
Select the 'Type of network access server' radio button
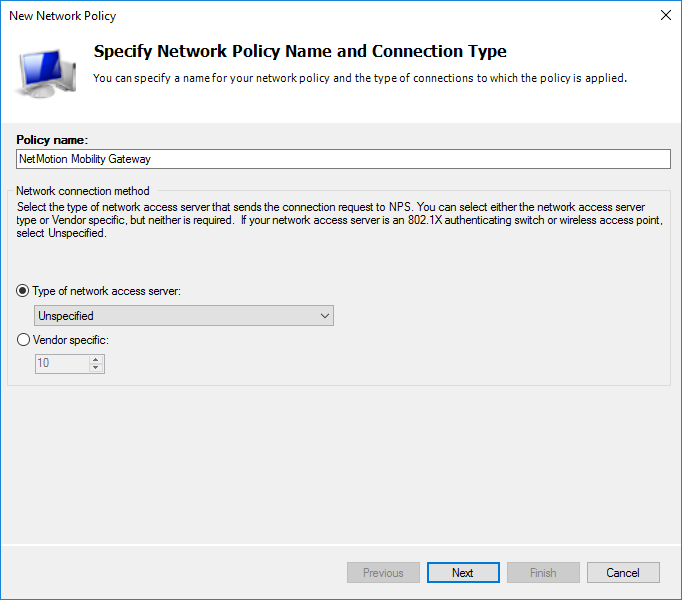coord(23,291)
